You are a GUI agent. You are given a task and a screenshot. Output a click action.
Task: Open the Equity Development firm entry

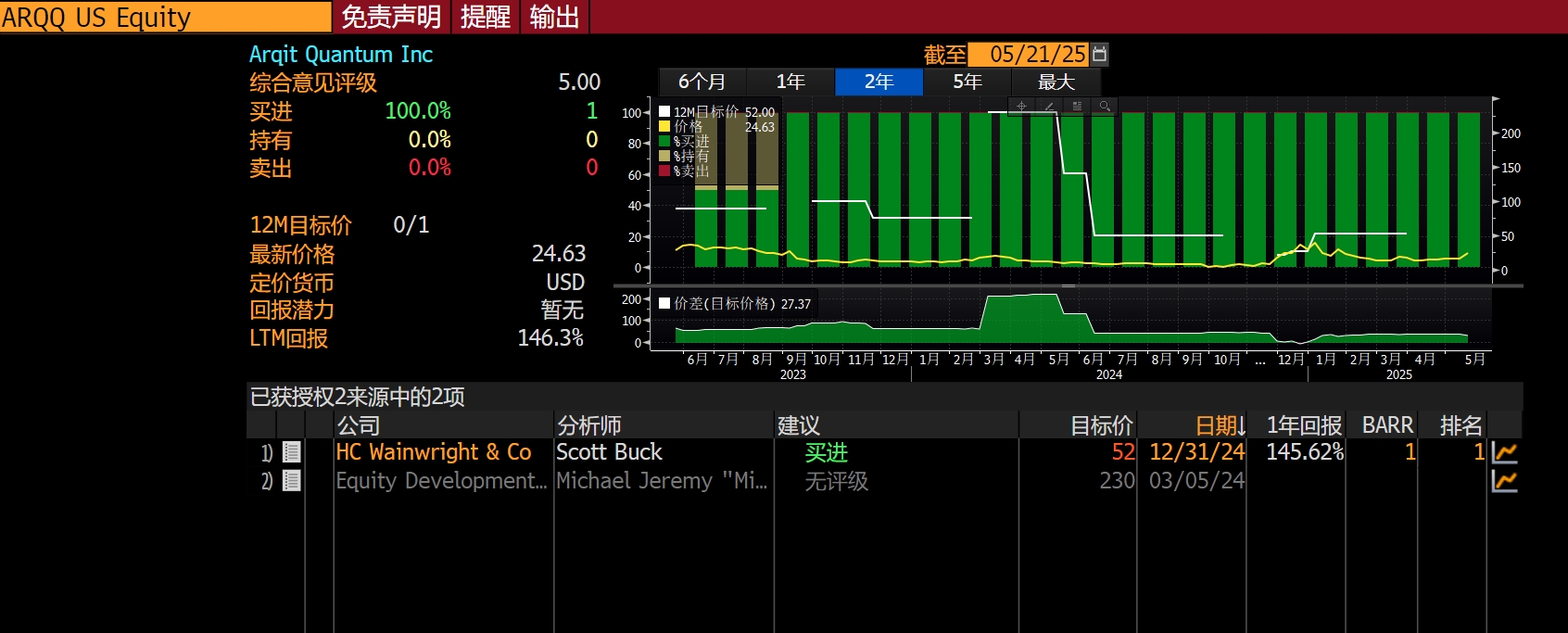pyautogui.click(x=441, y=481)
